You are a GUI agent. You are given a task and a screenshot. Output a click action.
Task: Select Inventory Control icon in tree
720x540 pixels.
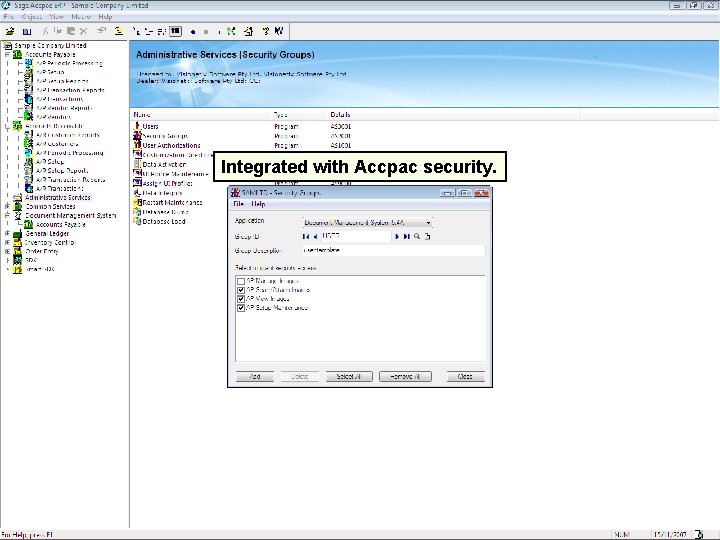tap(17, 242)
